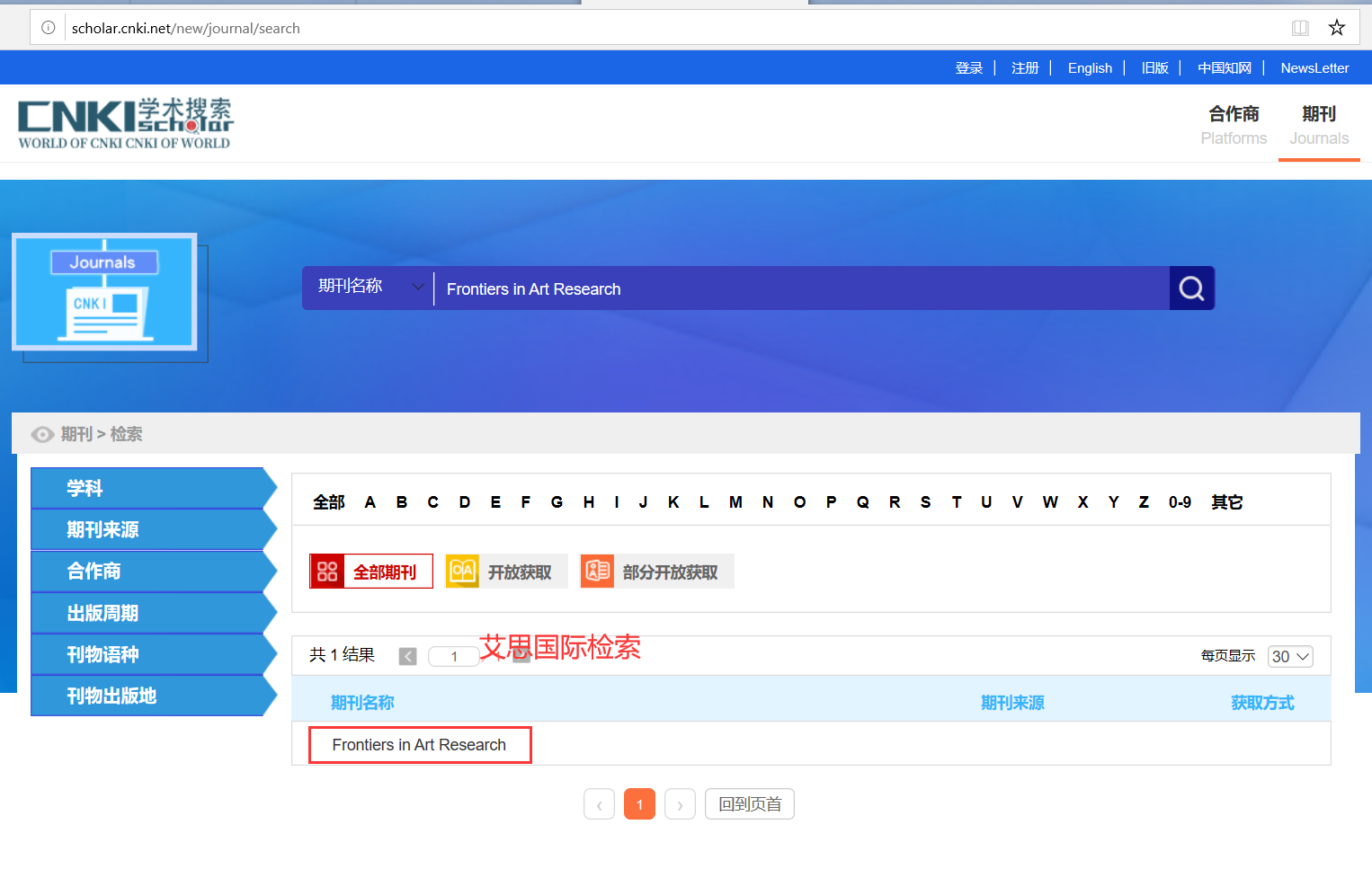Filter journals by 0-9
1372x869 pixels.
coord(1180,502)
